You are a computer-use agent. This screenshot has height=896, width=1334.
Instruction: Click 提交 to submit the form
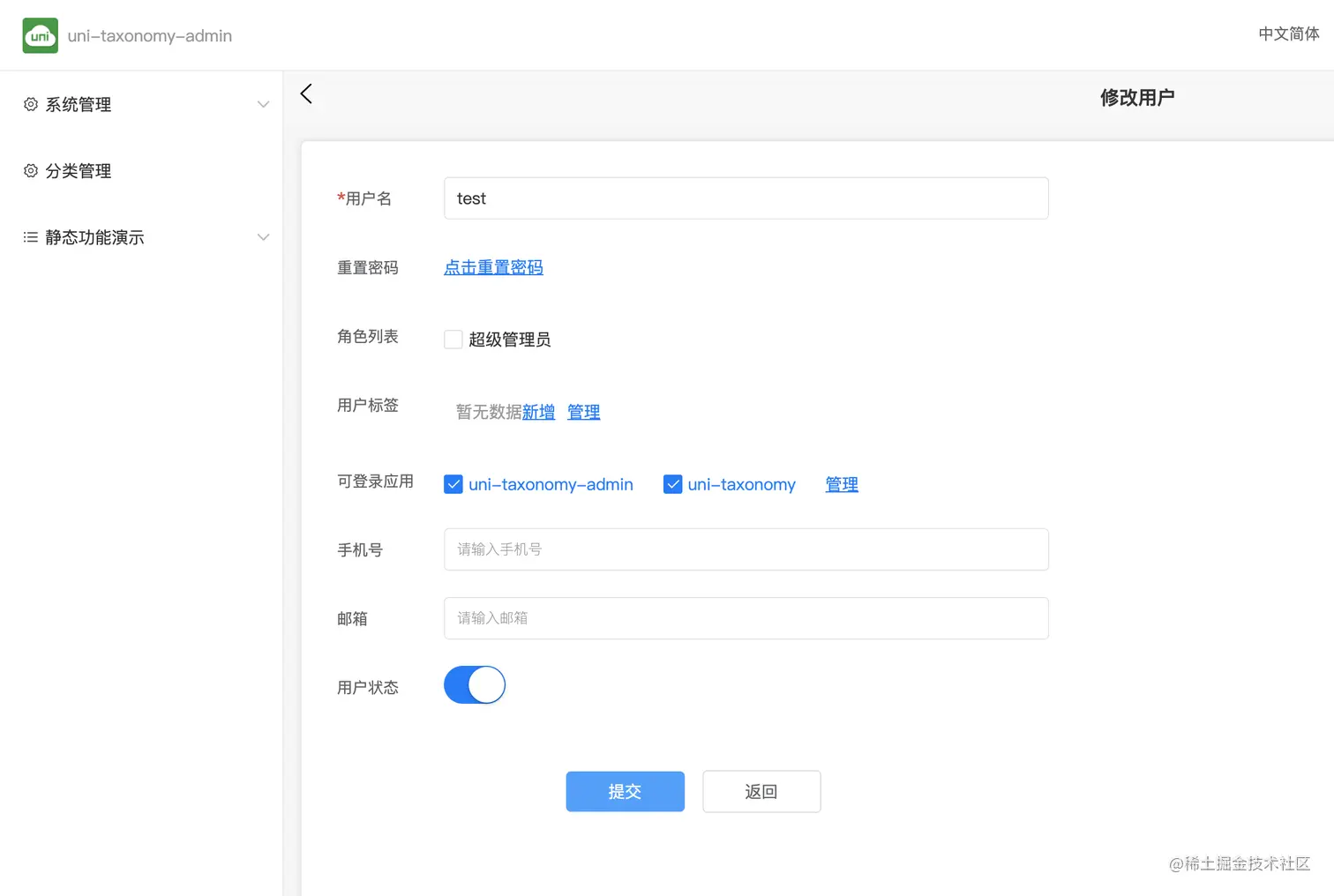click(x=625, y=791)
